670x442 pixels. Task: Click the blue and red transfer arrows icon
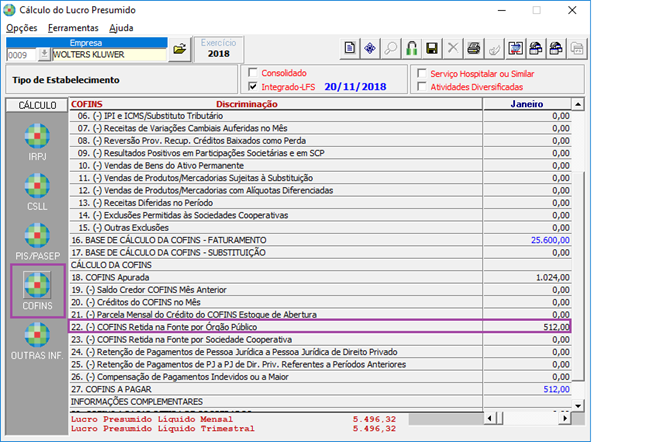point(515,48)
